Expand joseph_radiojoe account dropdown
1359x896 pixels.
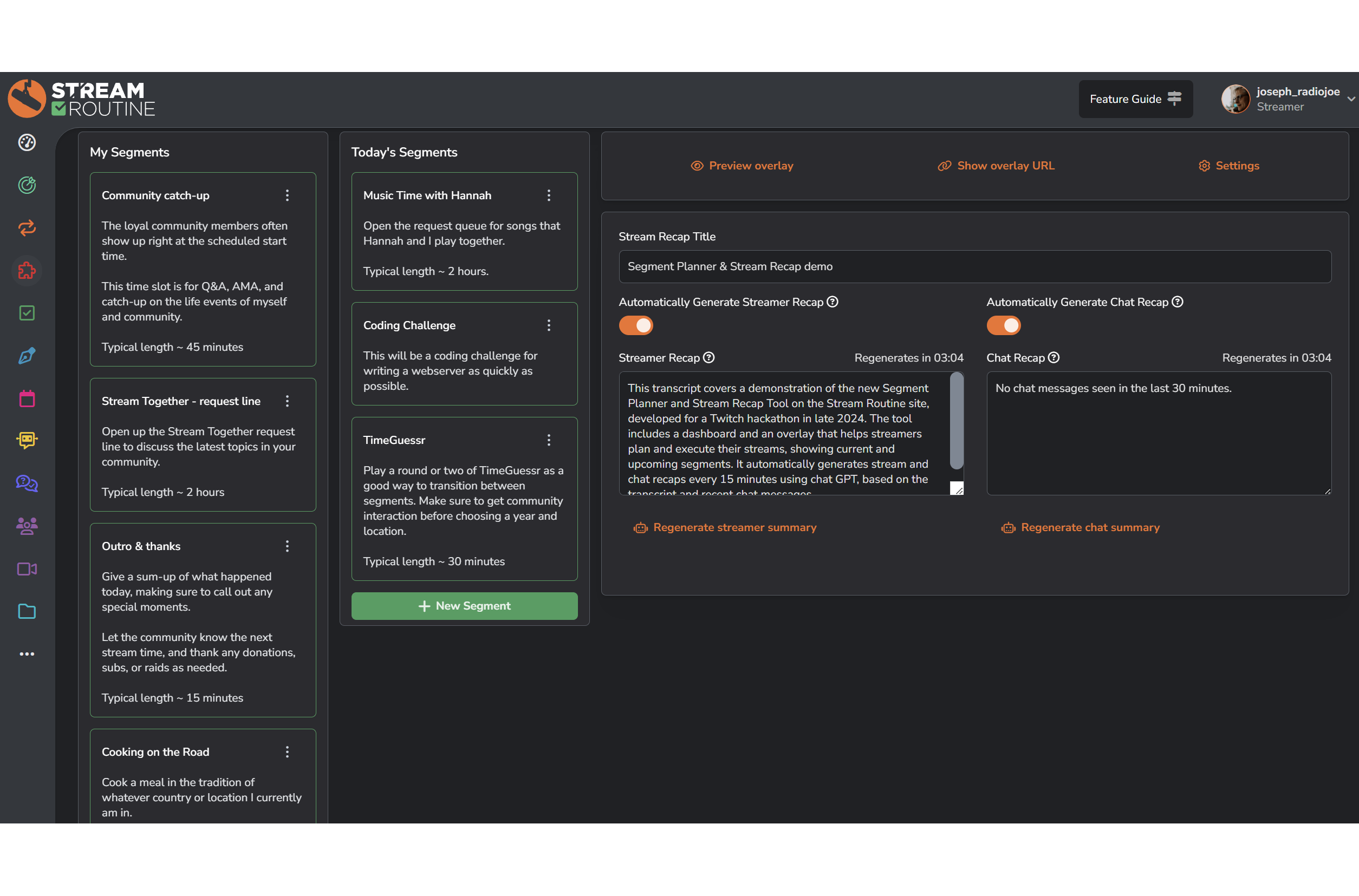(x=1351, y=99)
